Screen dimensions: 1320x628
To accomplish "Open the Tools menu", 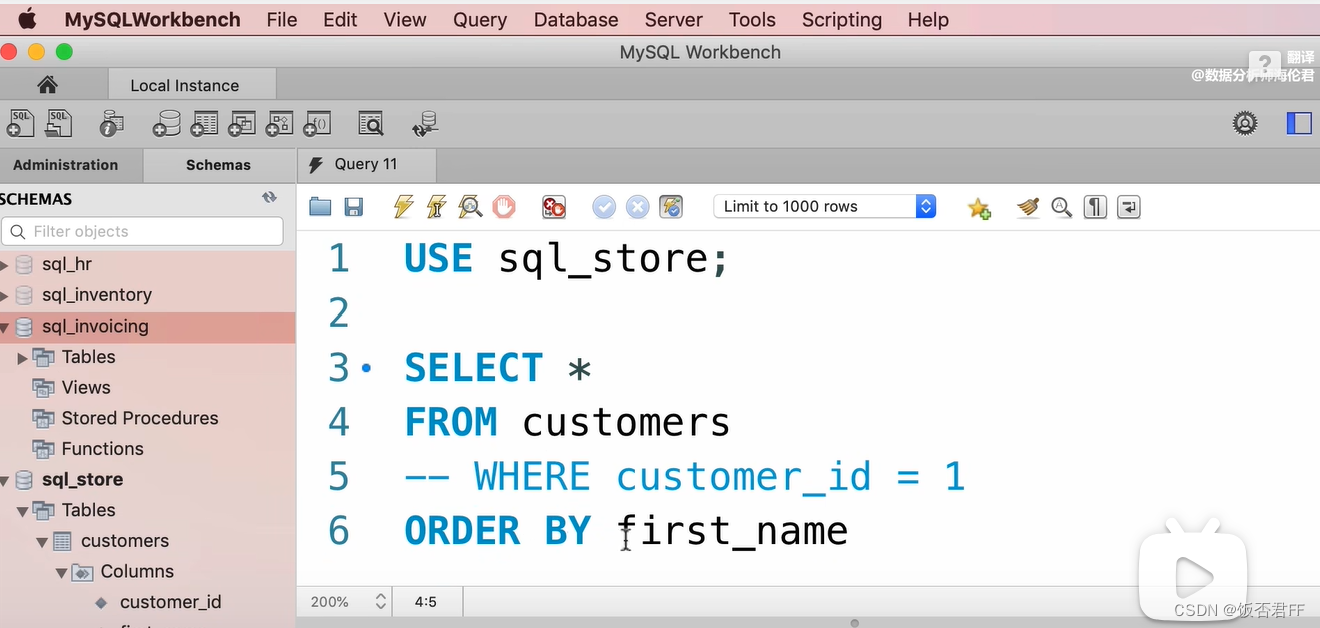I will 752,20.
